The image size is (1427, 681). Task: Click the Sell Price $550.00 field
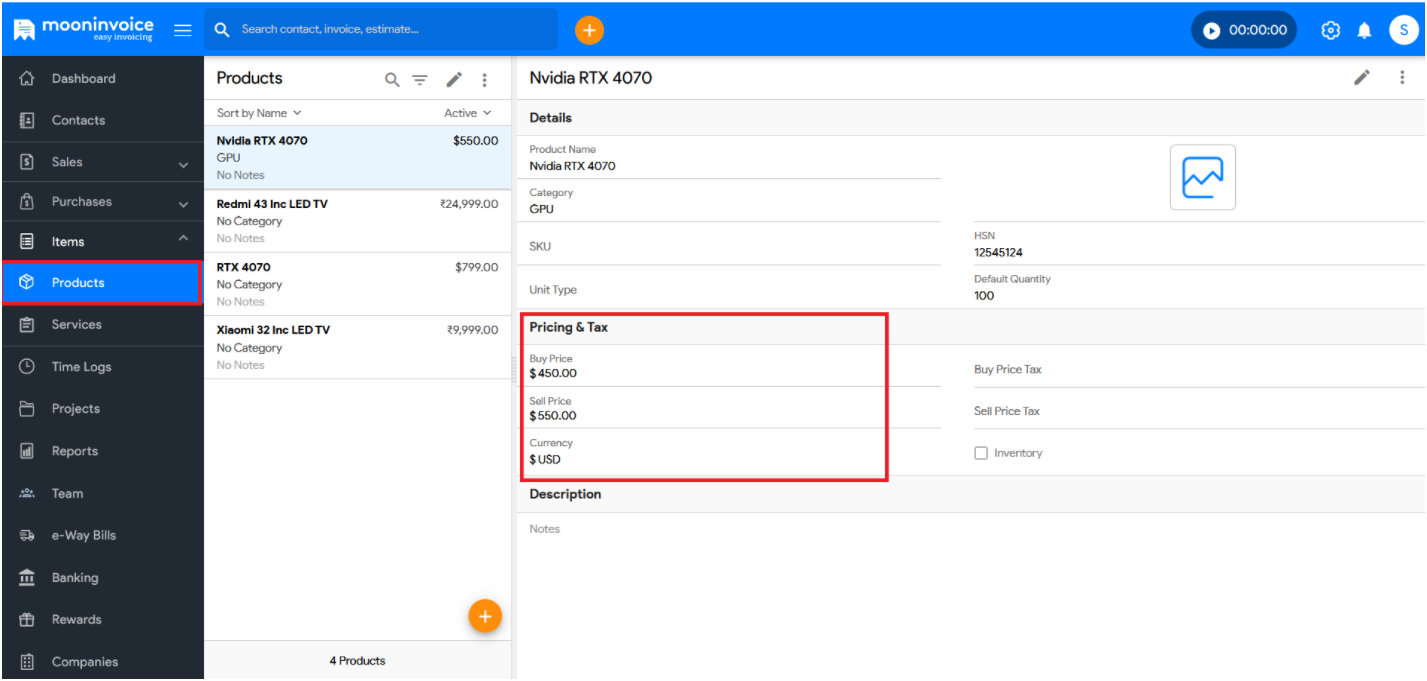click(x=735, y=408)
